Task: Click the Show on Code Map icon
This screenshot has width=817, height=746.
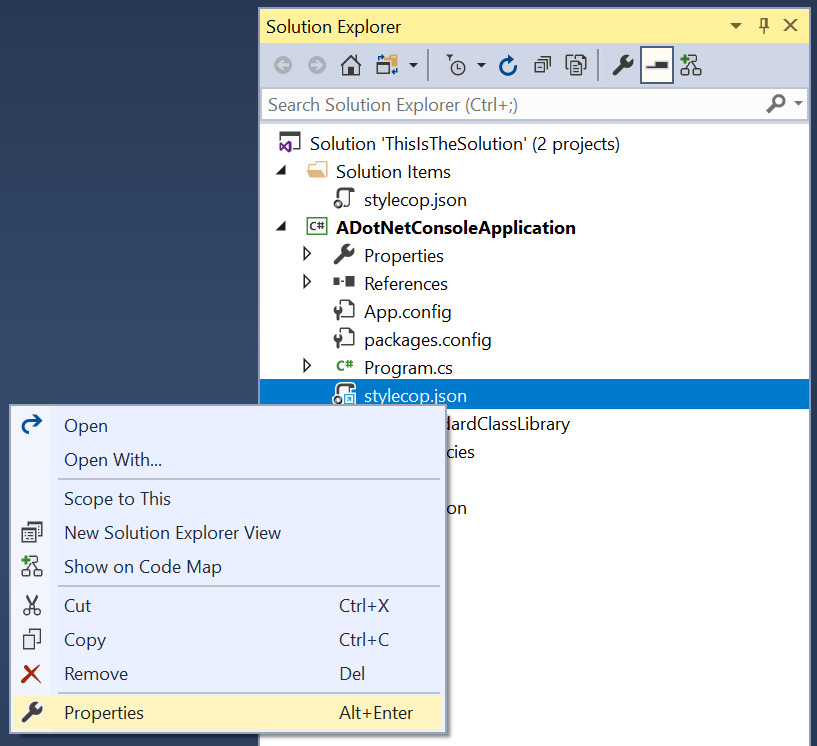Action: [x=31, y=566]
